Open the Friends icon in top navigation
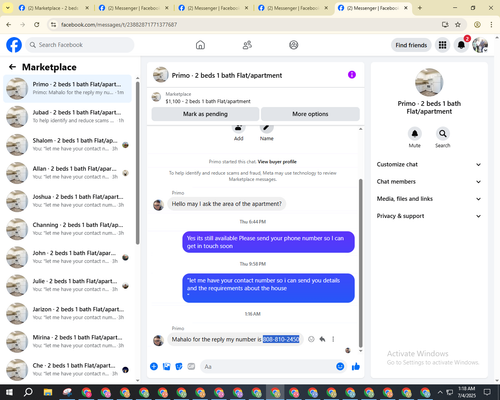Screen dimensions: 500x400 click(247, 45)
